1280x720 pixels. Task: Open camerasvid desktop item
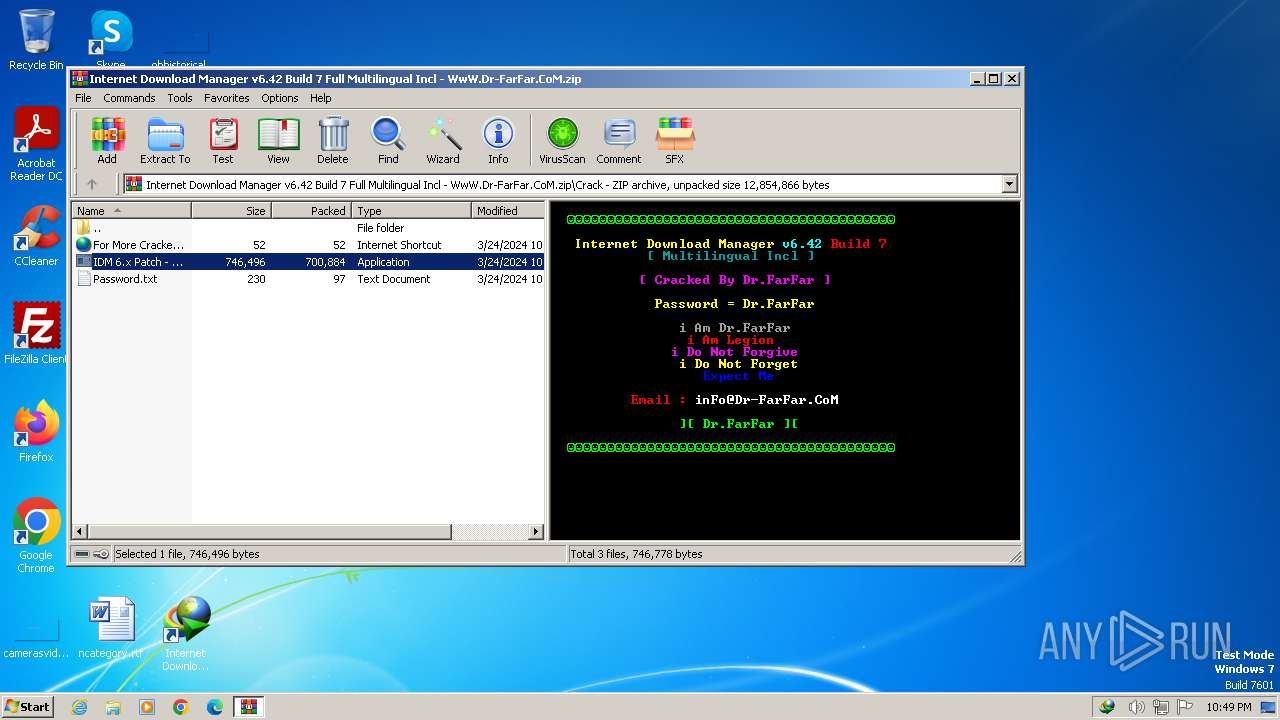pyautogui.click(x=36, y=638)
